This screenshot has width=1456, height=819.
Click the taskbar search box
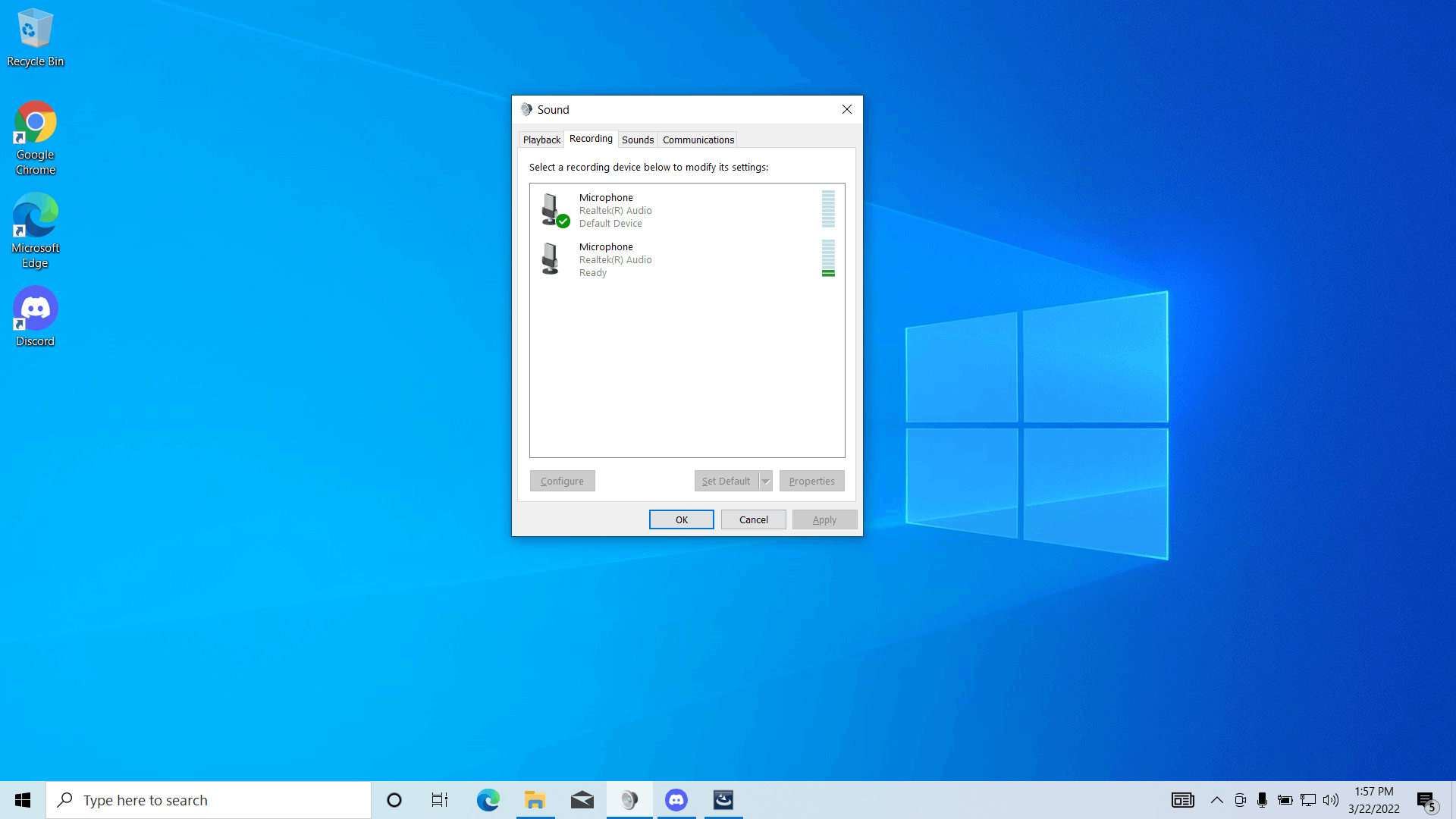[209, 800]
